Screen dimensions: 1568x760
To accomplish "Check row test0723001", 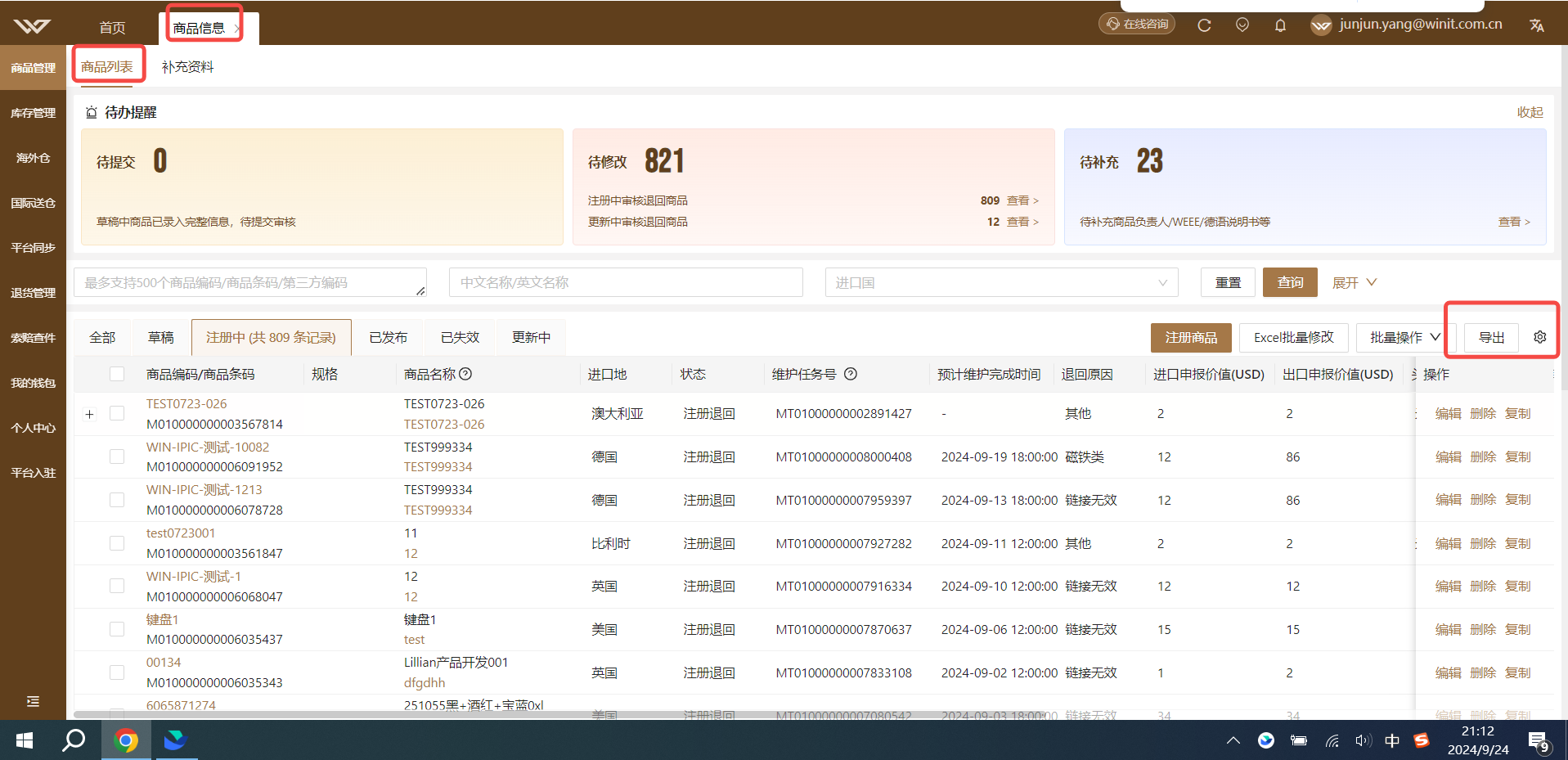I will [117, 543].
